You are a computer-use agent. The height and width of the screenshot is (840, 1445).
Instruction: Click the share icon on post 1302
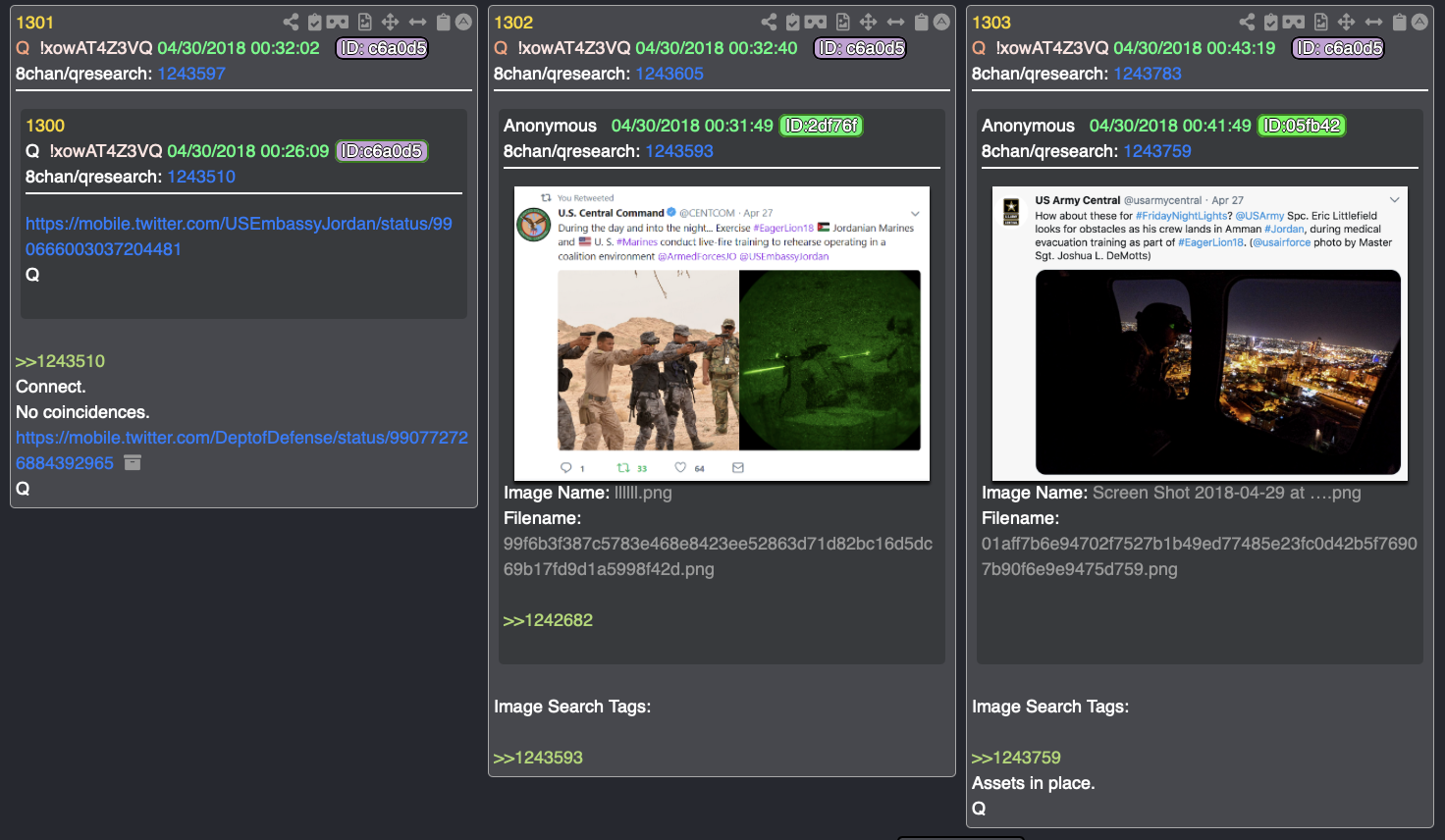769,22
